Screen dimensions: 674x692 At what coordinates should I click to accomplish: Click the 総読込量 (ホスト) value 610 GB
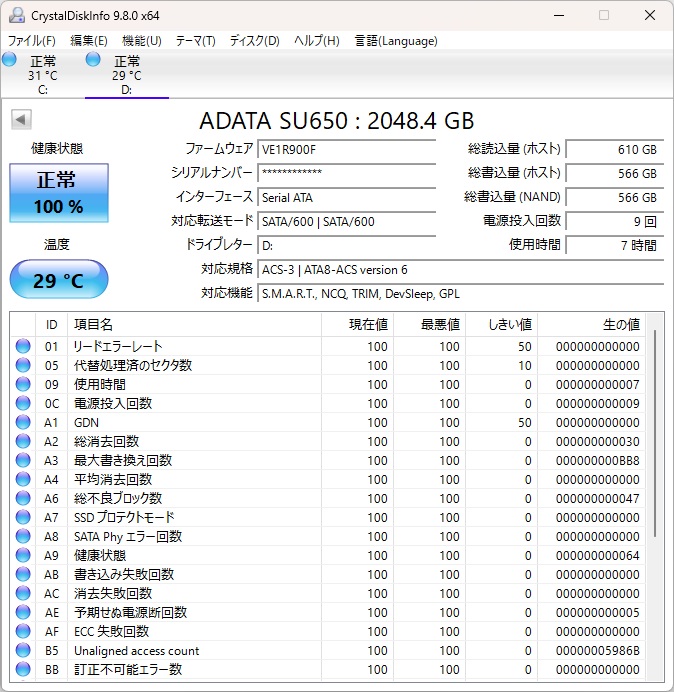[614, 149]
